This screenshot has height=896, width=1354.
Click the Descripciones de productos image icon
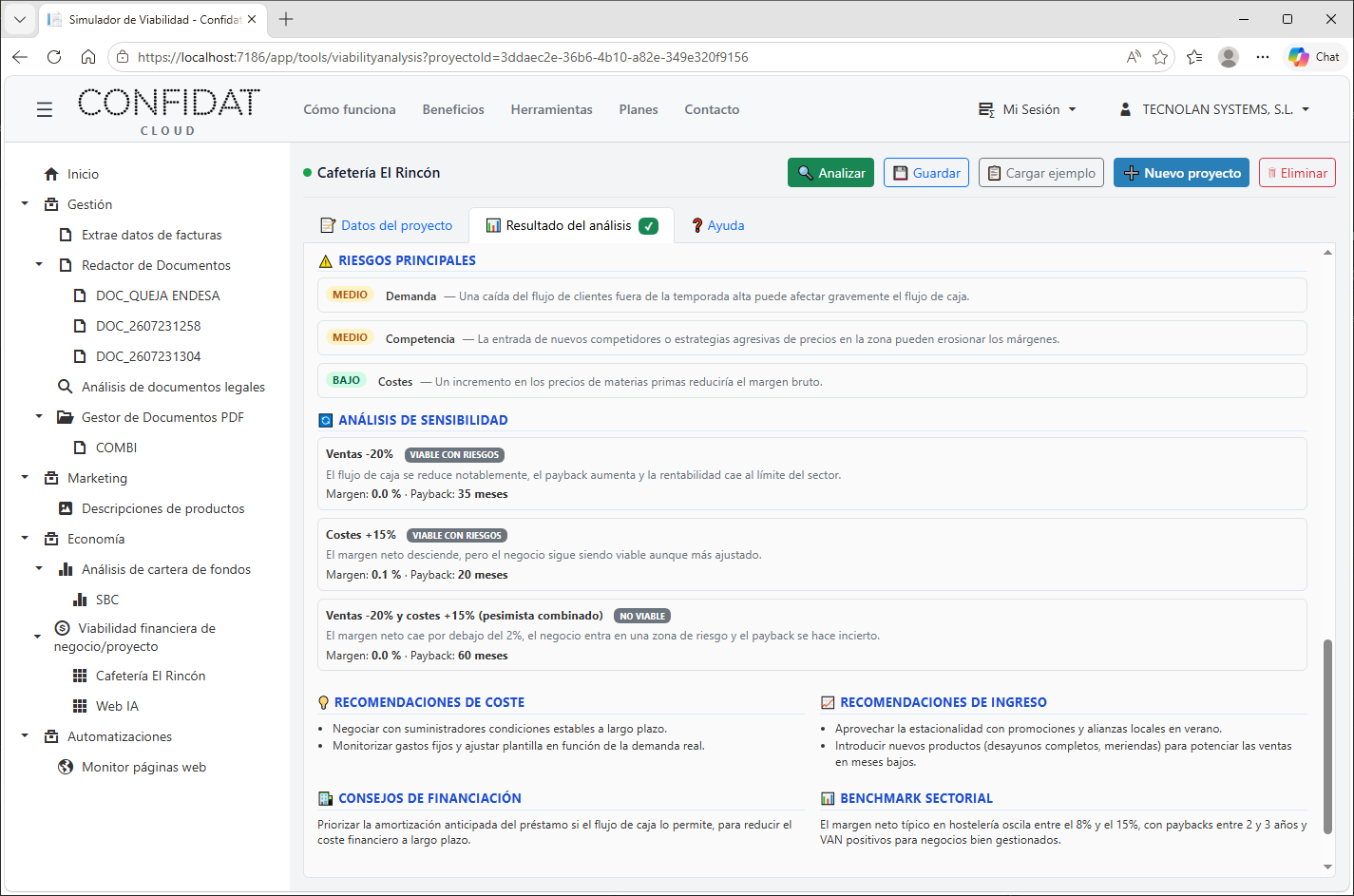66,508
